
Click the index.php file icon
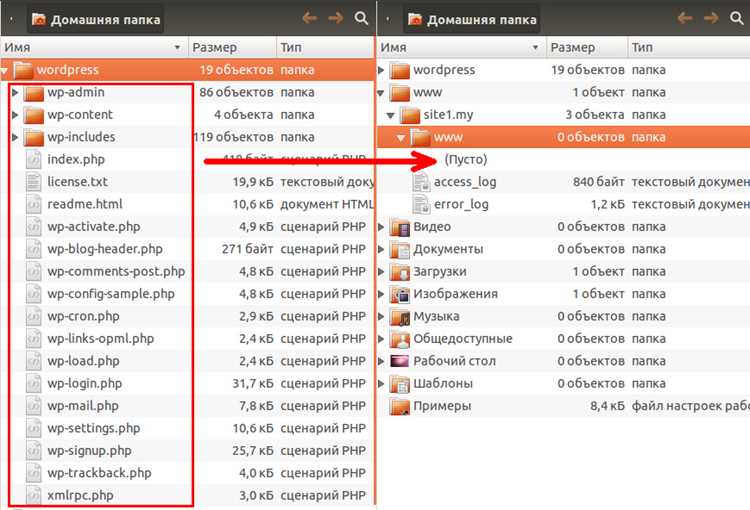33,159
